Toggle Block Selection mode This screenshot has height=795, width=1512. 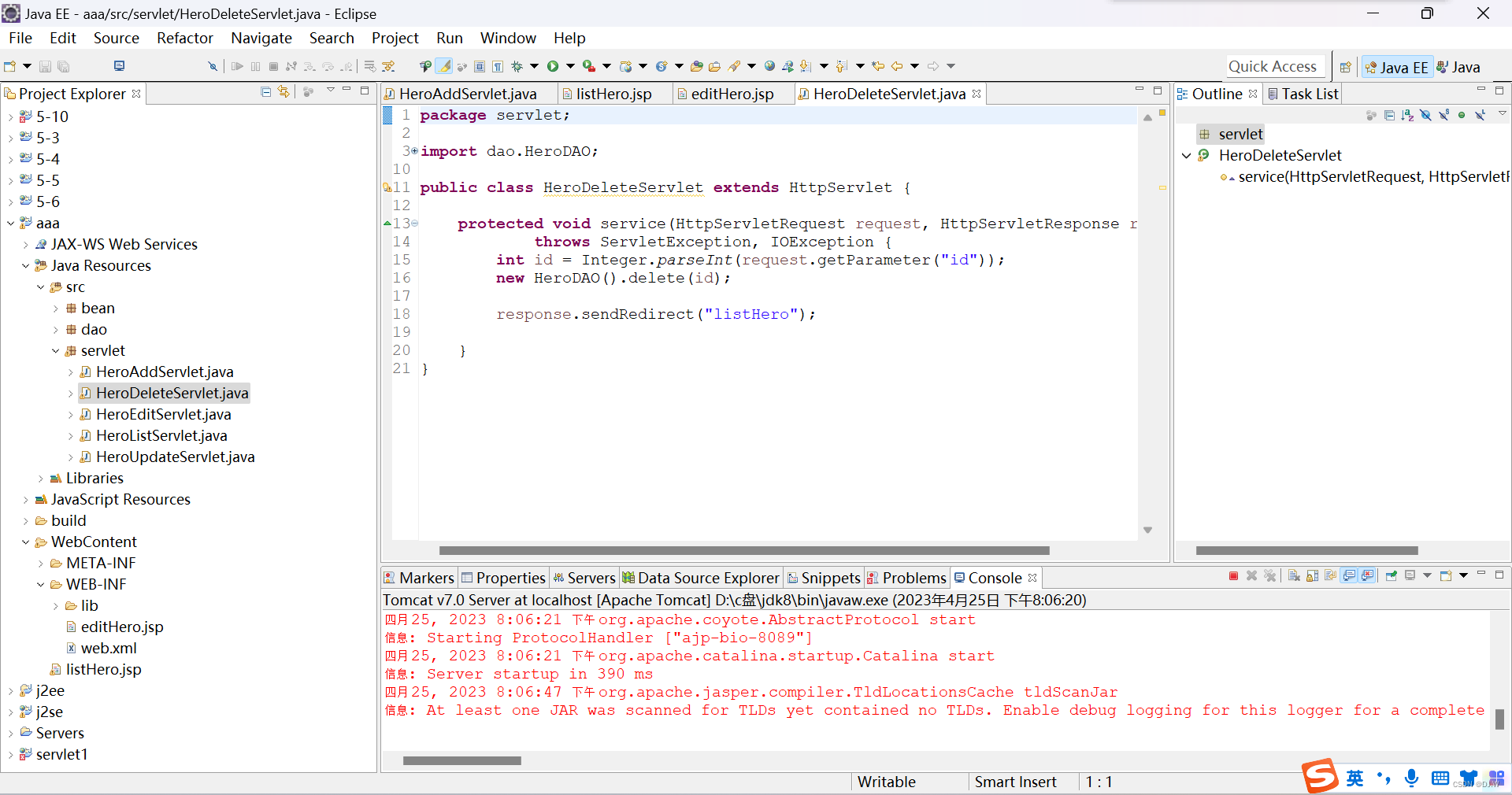pos(479,66)
